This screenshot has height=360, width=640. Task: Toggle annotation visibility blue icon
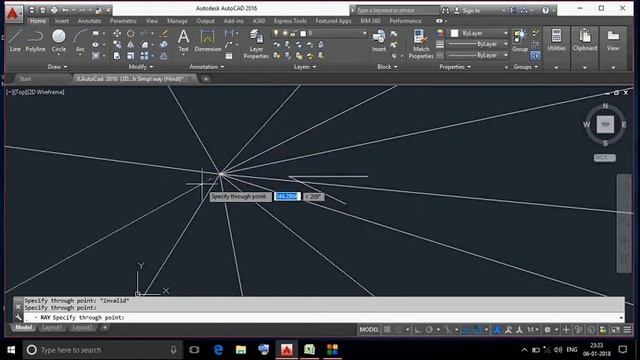497,329
